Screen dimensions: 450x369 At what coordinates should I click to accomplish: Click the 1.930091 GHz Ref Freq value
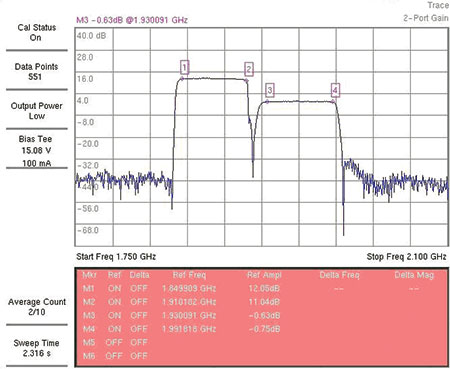click(189, 315)
